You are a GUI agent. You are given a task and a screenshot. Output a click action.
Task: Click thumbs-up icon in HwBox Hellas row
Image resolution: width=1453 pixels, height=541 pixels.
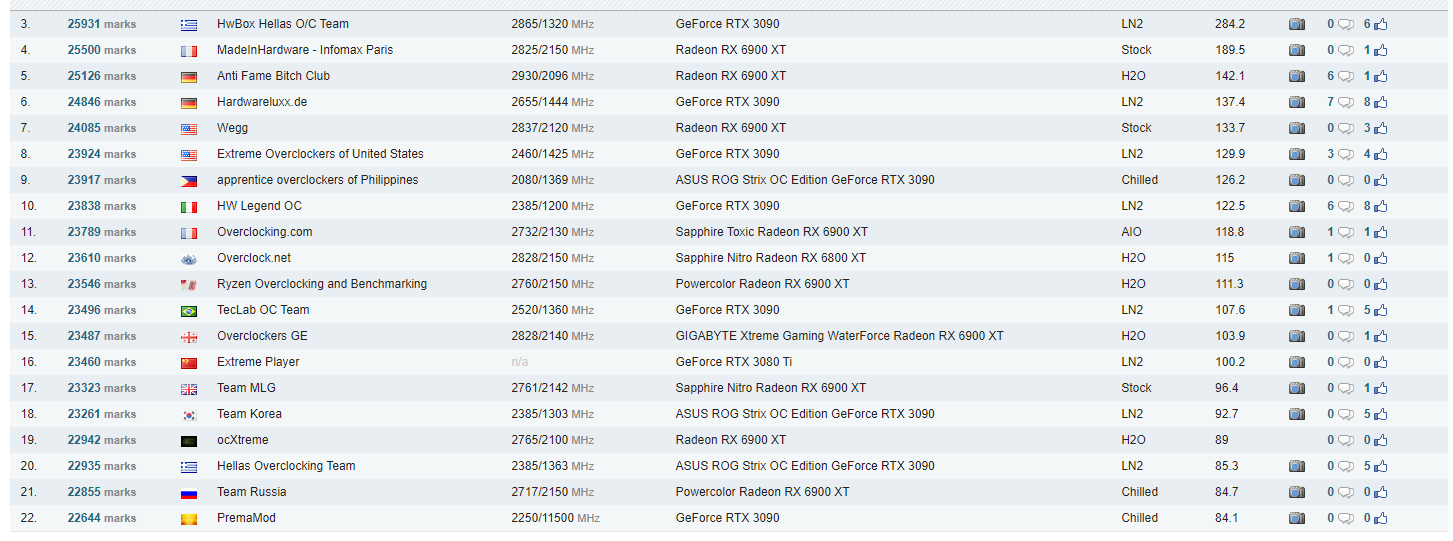[1380, 24]
